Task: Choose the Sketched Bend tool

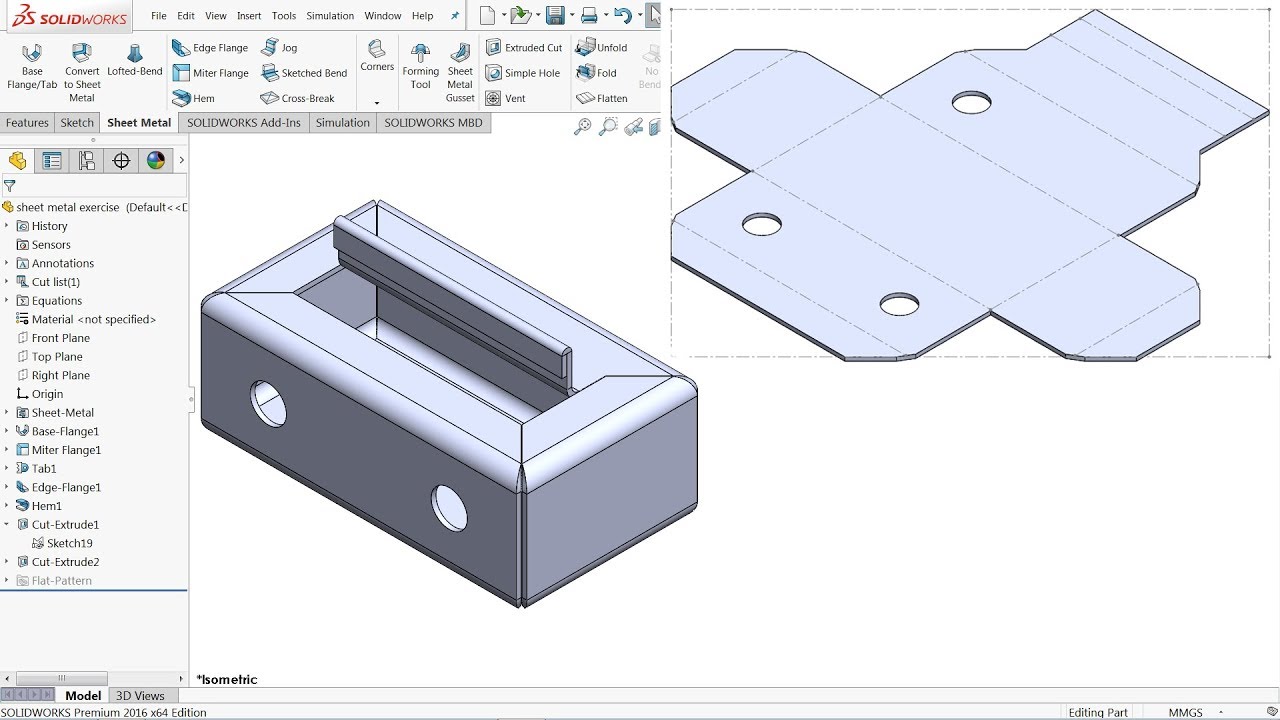Action: click(304, 73)
